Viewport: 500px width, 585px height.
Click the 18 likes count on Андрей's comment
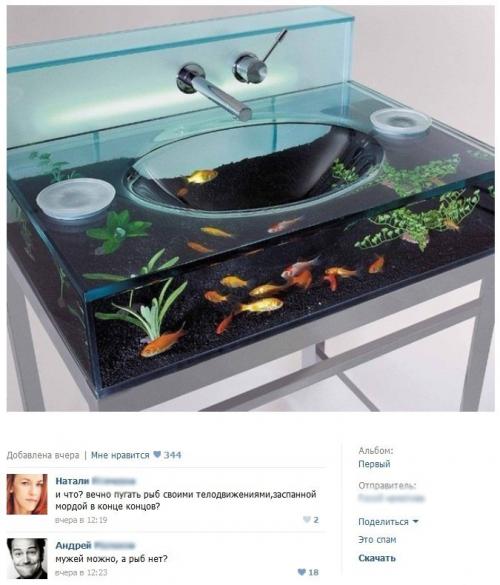pyautogui.click(x=313, y=572)
